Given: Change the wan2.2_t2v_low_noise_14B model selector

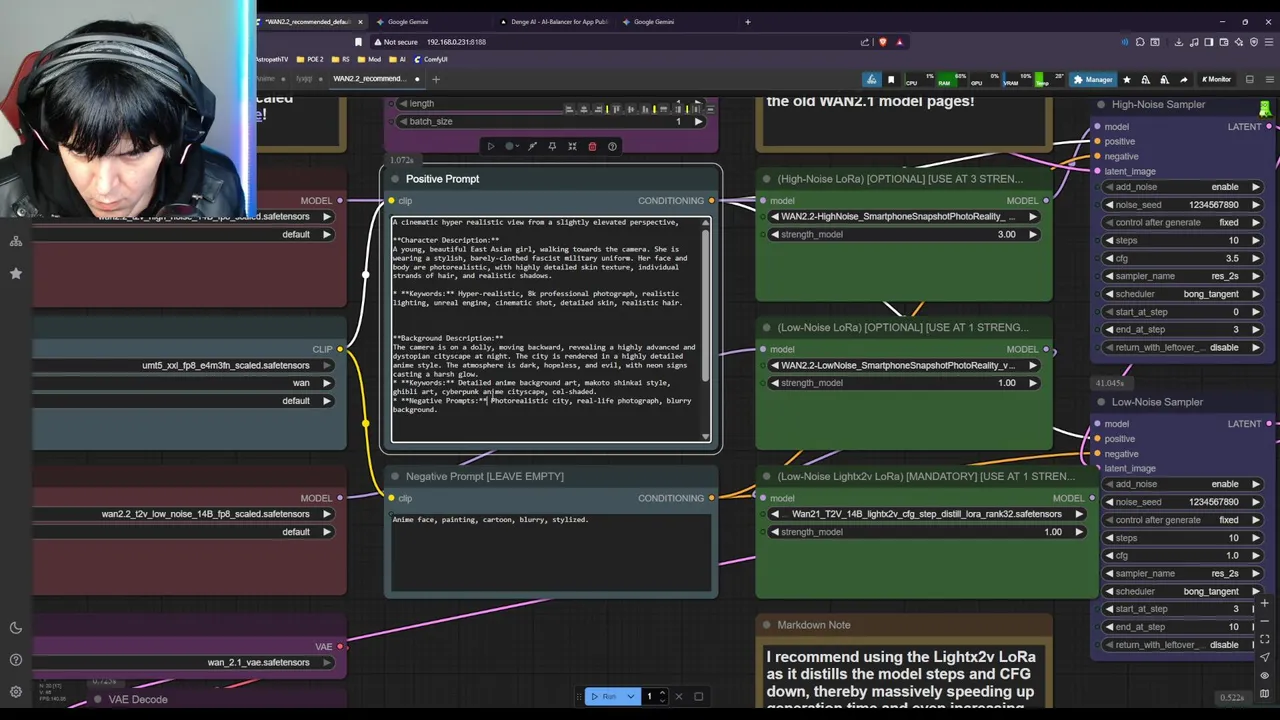Looking at the screenshot, I should 185,514.
